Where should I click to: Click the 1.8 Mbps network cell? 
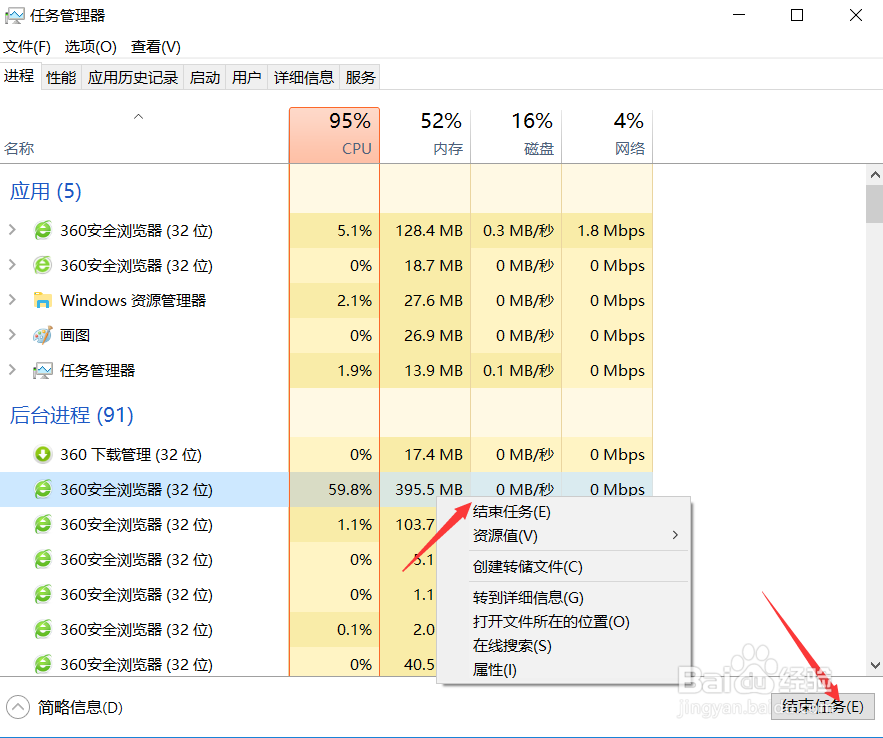[607, 230]
